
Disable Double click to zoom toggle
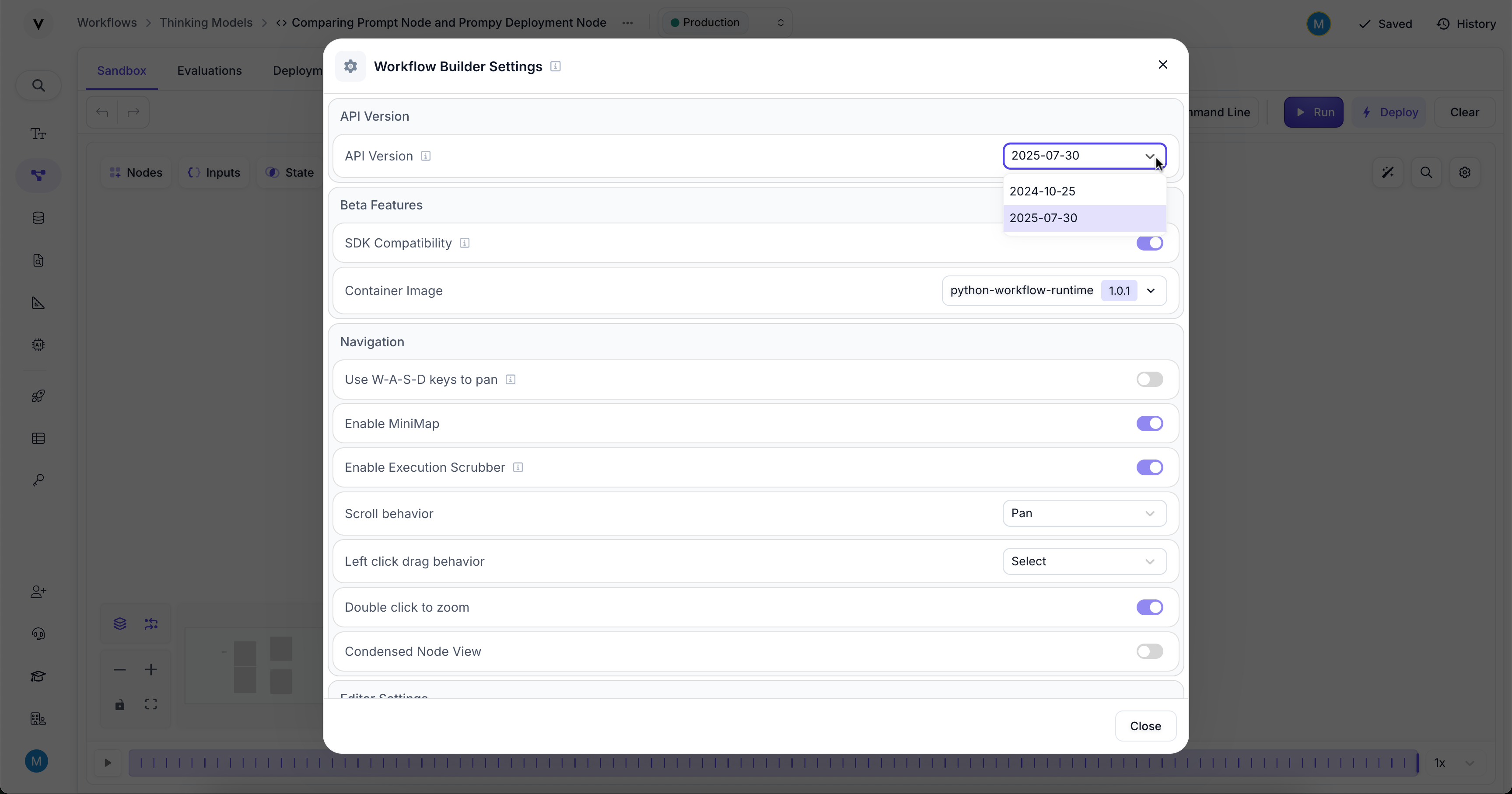click(x=1149, y=607)
